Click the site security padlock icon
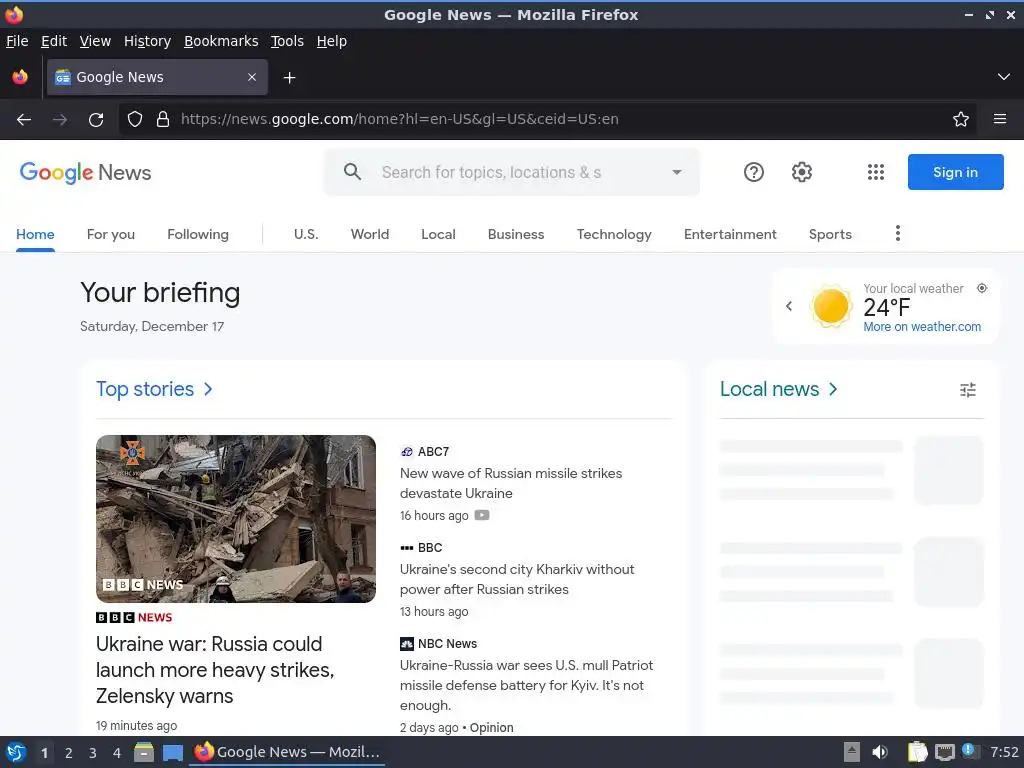Image resolution: width=1024 pixels, height=768 pixels. point(163,120)
